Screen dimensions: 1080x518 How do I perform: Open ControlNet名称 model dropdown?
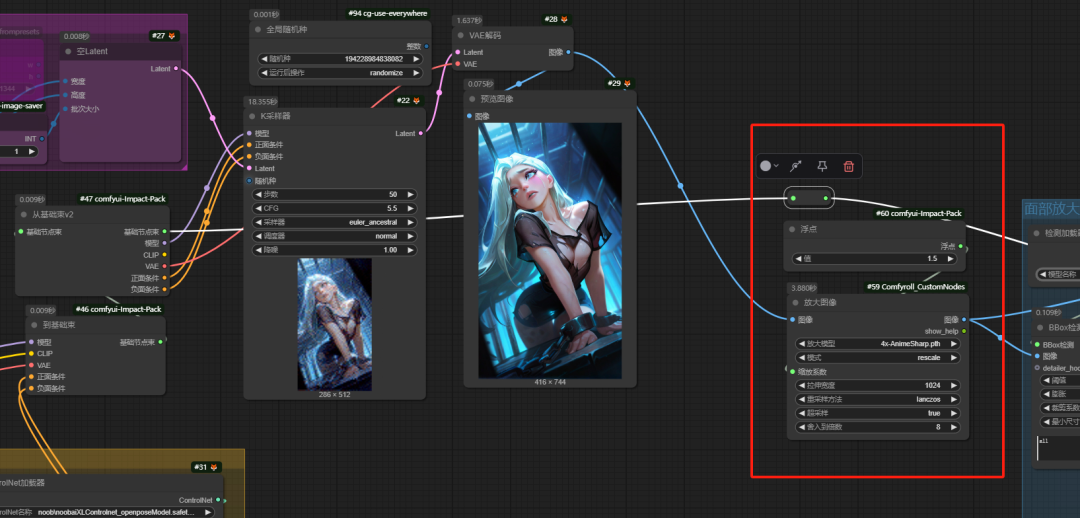click(105, 512)
